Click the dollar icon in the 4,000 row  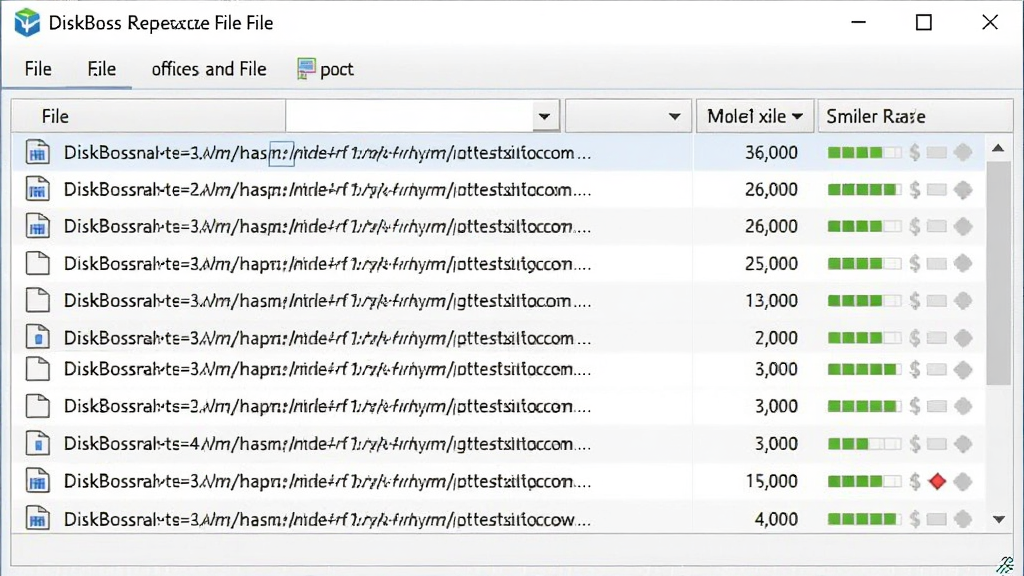tap(915, 519)
